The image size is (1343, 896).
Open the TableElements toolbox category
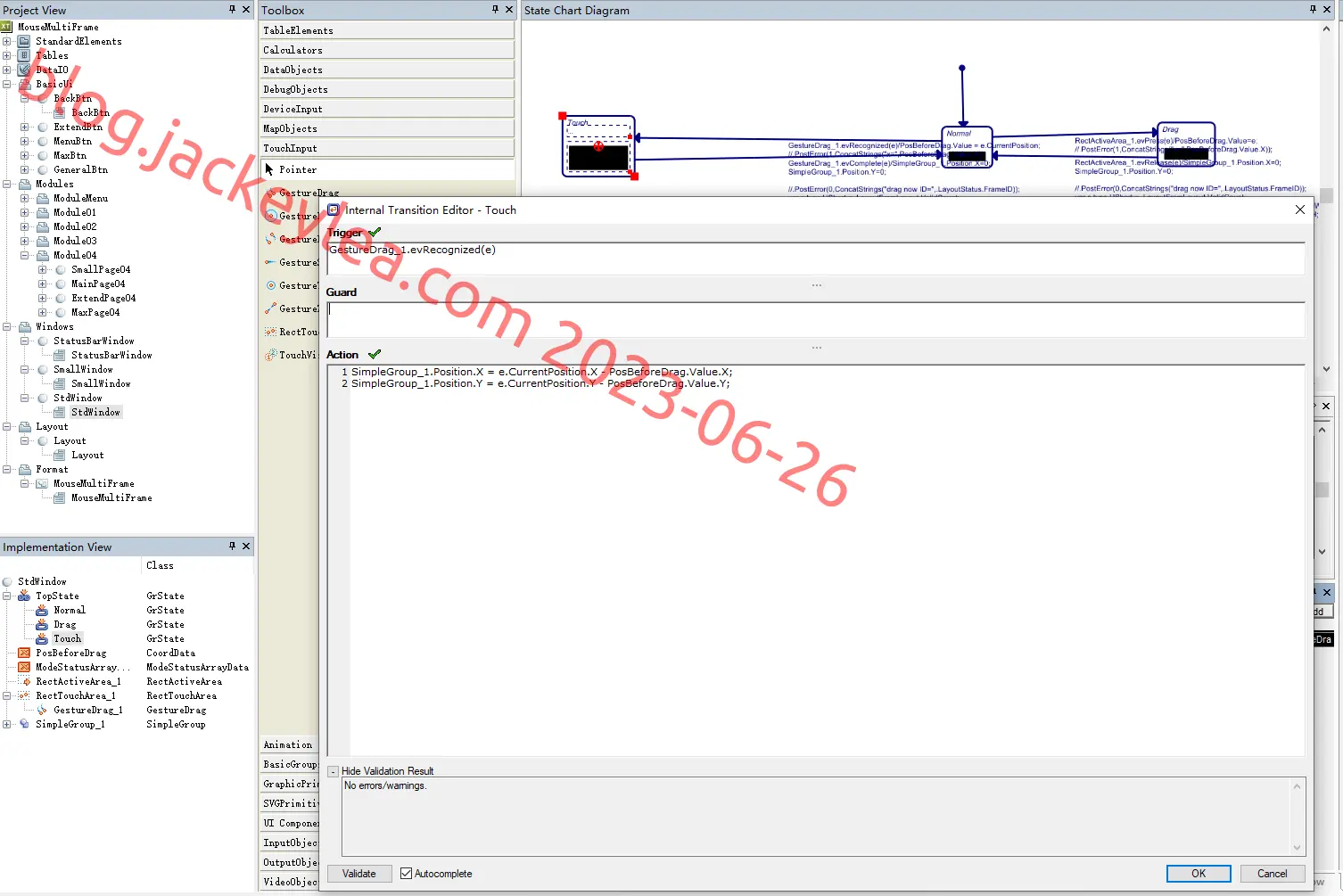point(387,30)
